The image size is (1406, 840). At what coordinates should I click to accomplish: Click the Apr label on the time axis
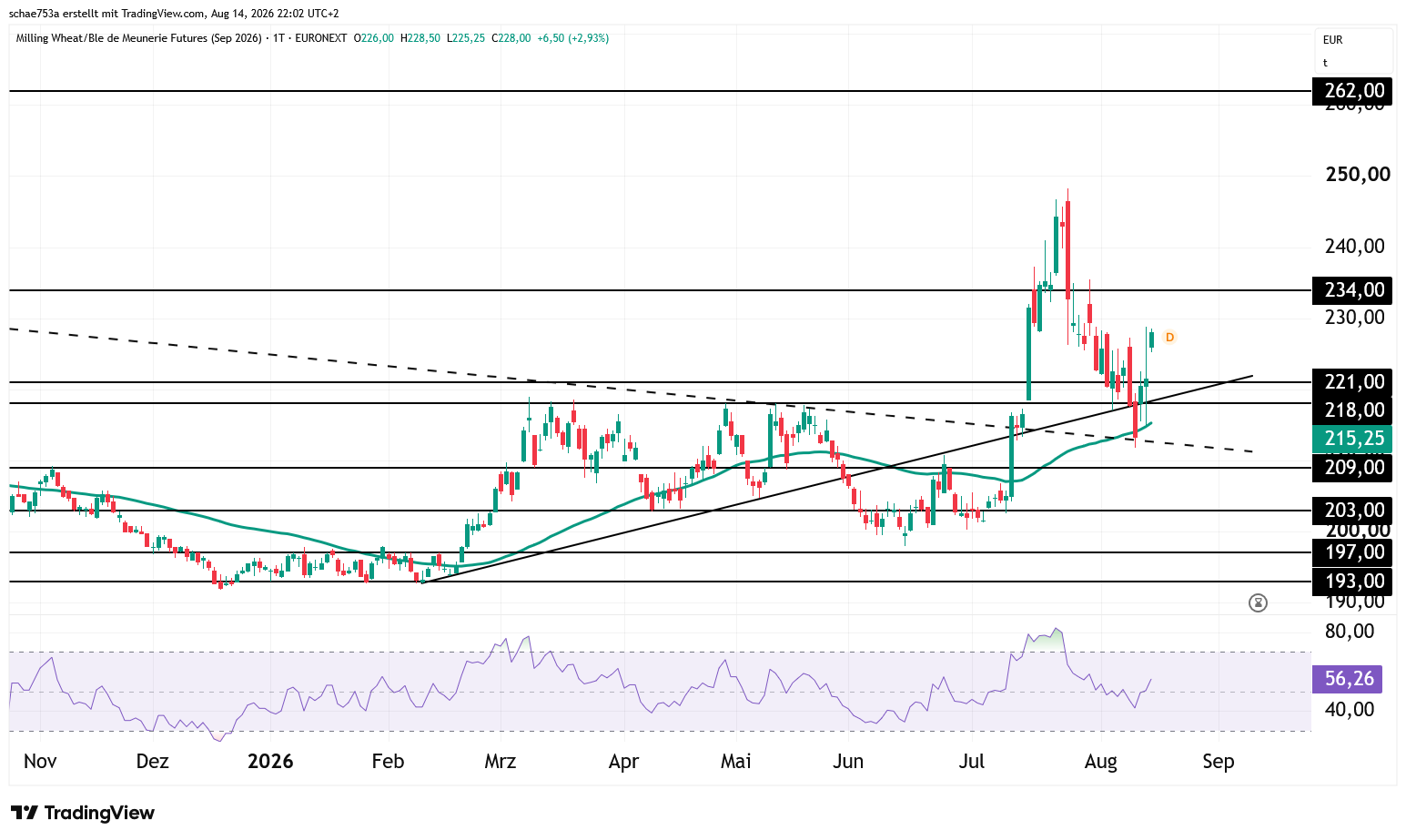[623, 762]
